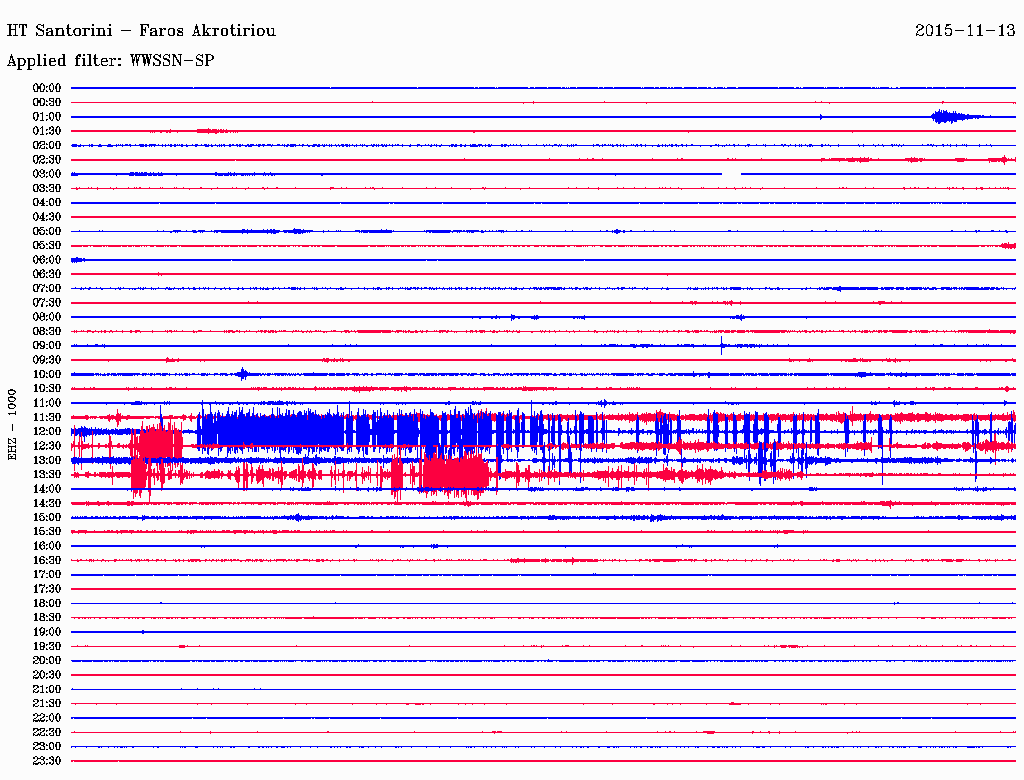
Task: Select the 05:00 time label
Action: pyautogui.click(x=46, y=231)
